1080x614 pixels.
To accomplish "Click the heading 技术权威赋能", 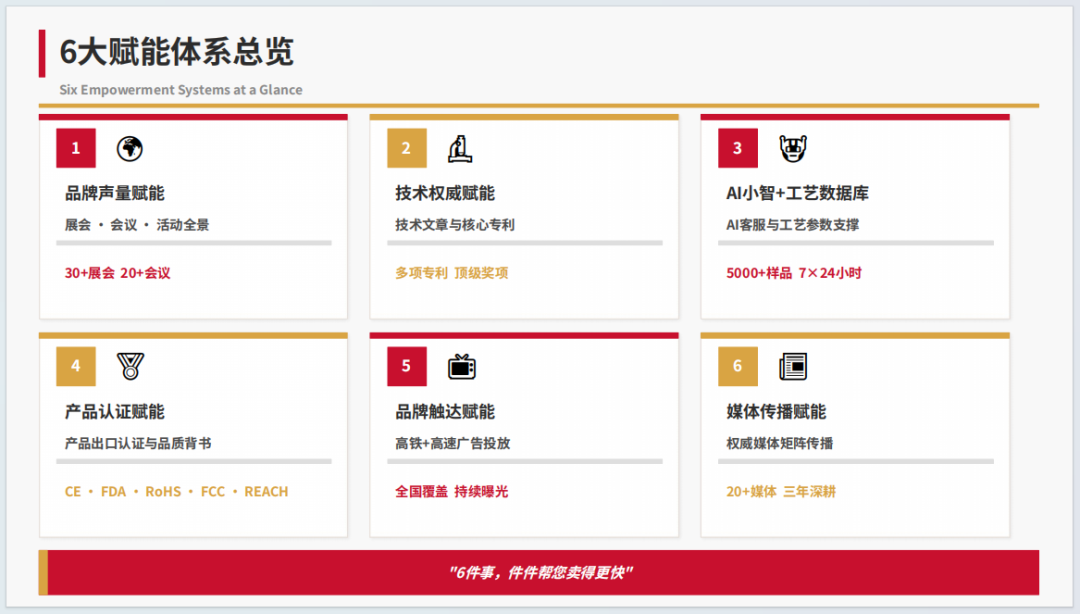I will point(445,194).
